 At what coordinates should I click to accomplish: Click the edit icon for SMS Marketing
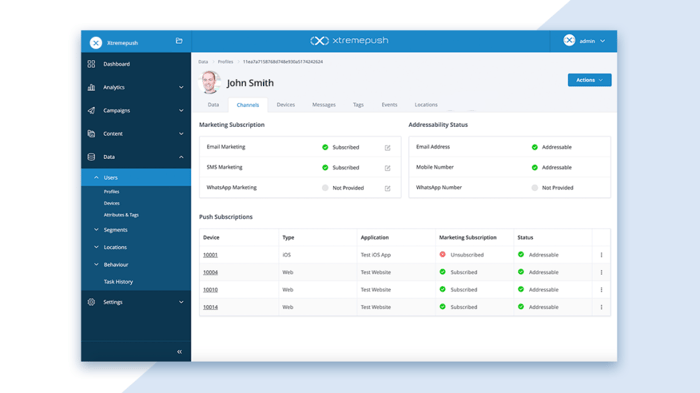coord(388,168)
